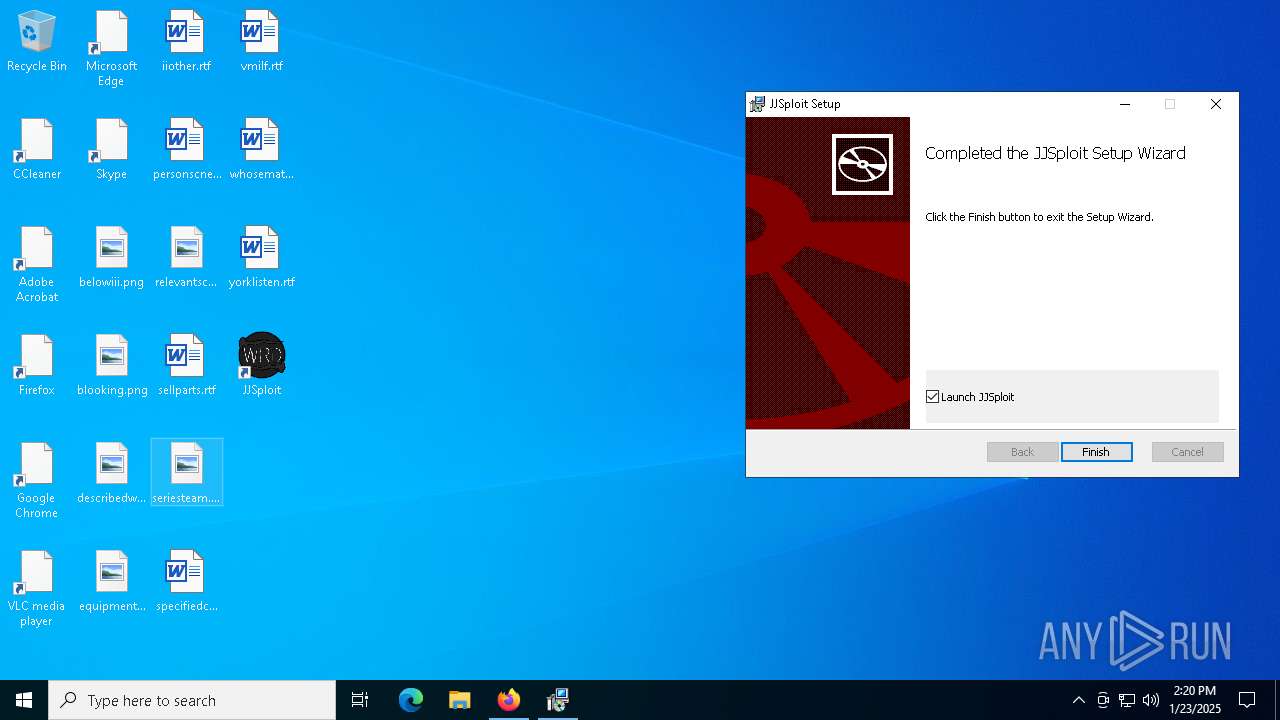Close the JJSploit Setup window
Image resolution: width=1280 pixels, height=720 pixels.
(1216, 104)
